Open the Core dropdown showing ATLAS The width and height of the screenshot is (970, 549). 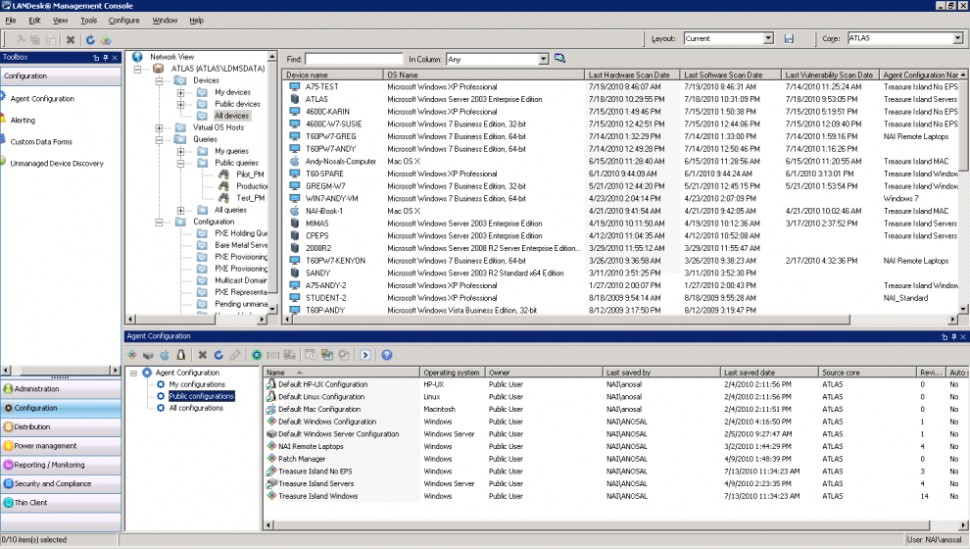[958, 38]
